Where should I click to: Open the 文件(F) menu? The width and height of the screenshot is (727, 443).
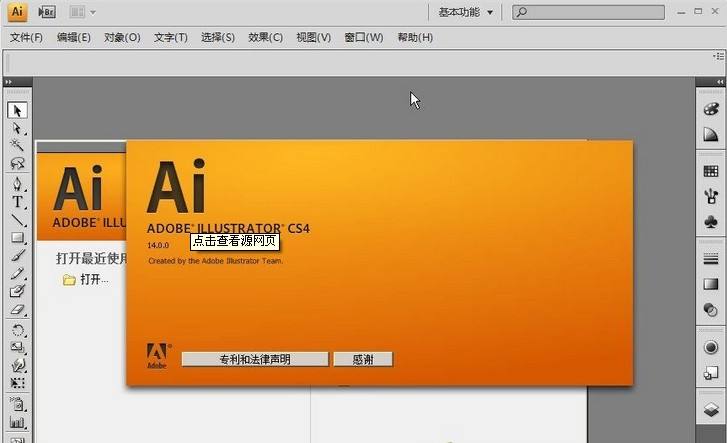click(26, 38)
